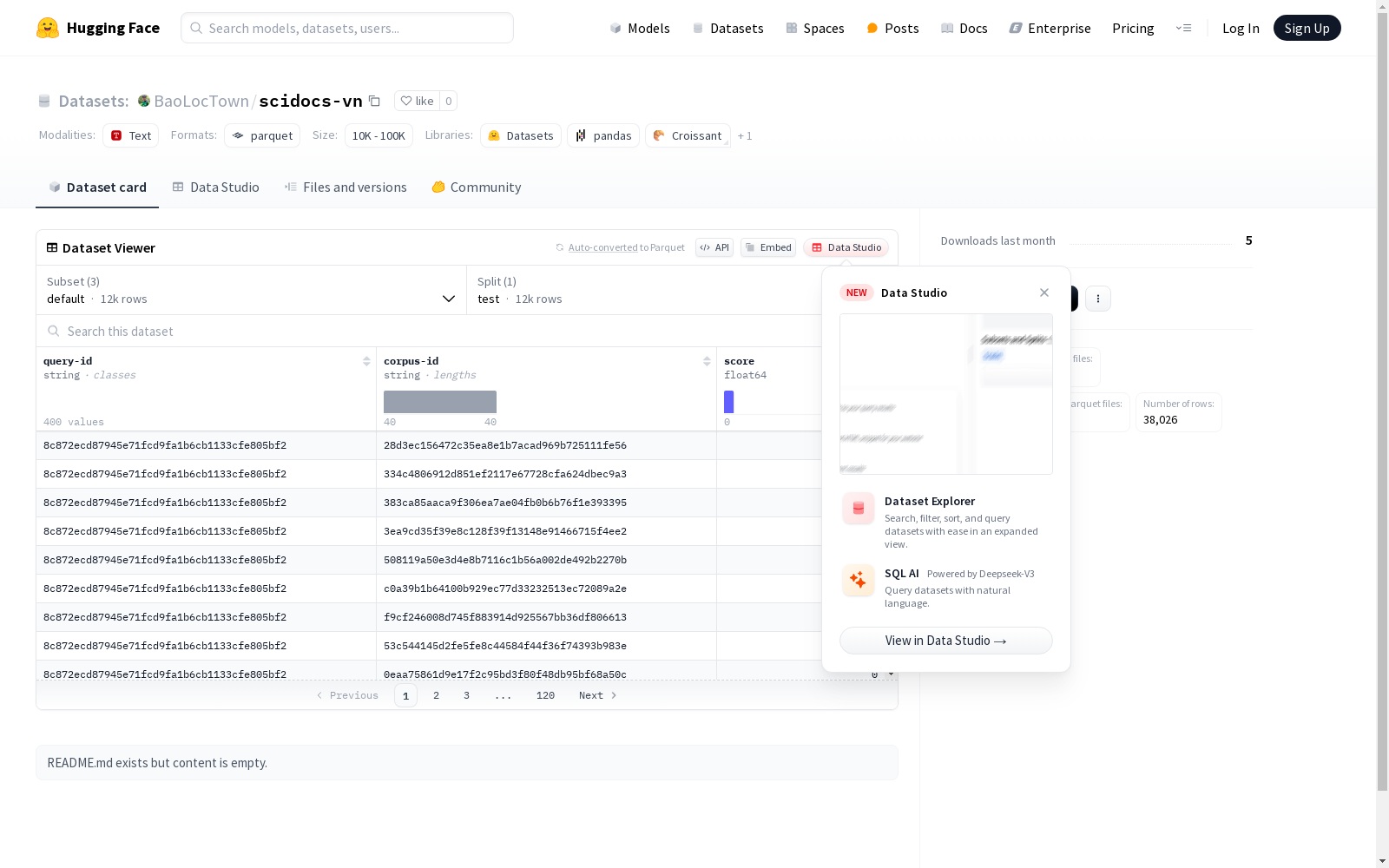Open the Data Studio tab
The image size is (1389, 868).
pyautogui.click(x=216, y=187)
